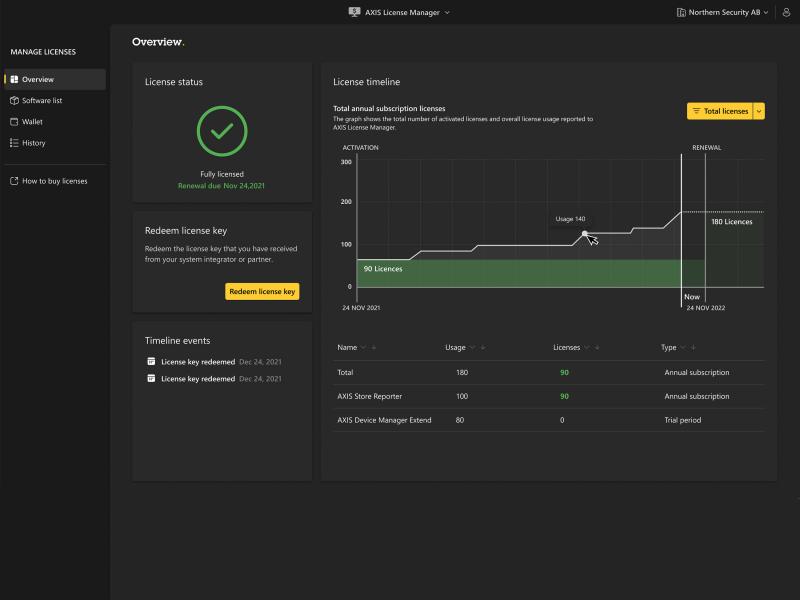Sort by the Type column arrow
This screenshot has height=600, width=800.
[x=693, y=347]
